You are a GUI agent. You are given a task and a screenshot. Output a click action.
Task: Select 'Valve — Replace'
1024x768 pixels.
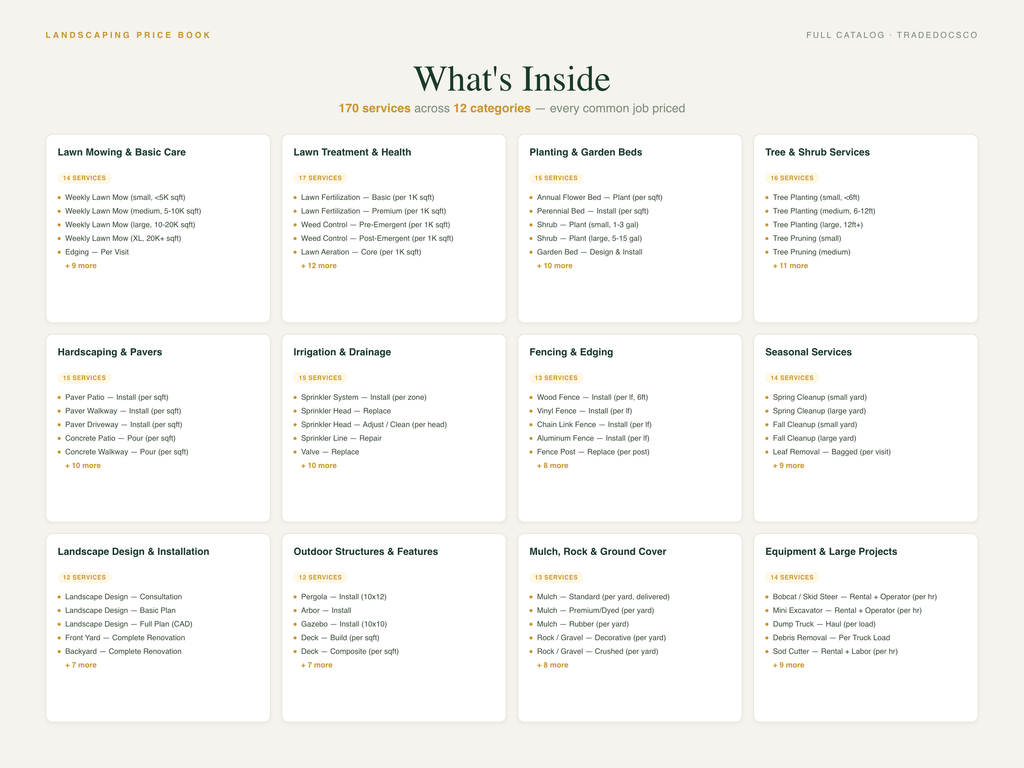[330, 452]
